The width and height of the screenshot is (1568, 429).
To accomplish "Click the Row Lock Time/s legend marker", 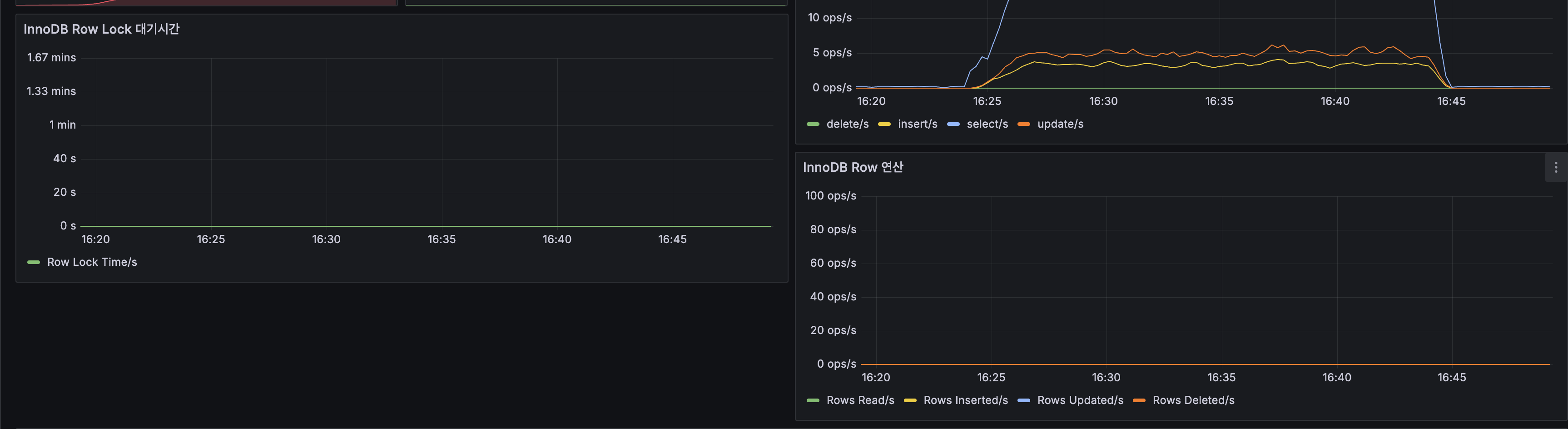I will coord(34,262).
